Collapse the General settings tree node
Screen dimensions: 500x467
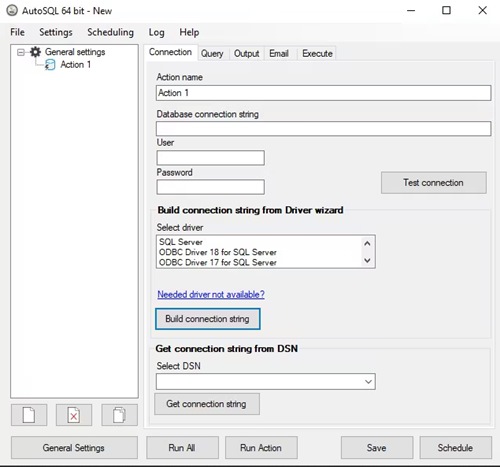coord(21,52)
